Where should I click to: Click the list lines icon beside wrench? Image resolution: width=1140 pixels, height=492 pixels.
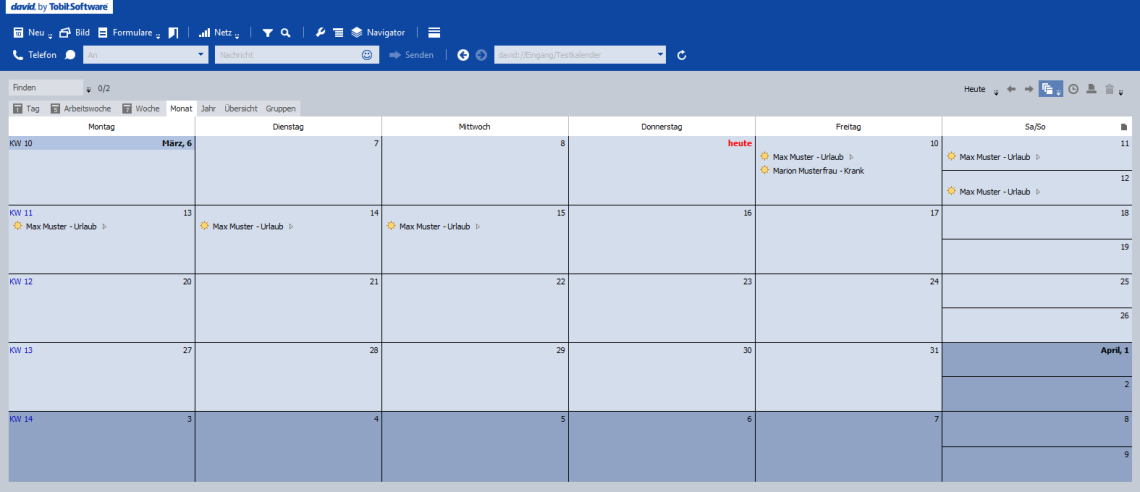[x=337, y=33]
